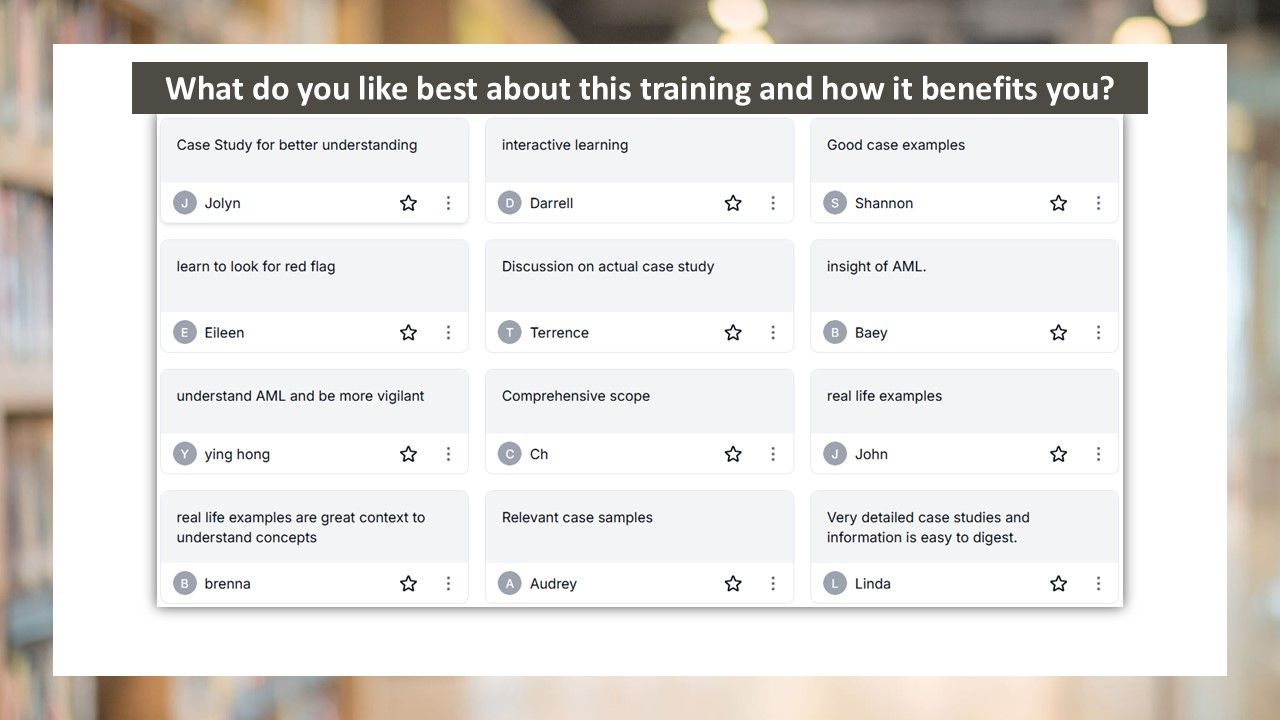Expand options menu on Baey's card

[x=1098, y=333]
